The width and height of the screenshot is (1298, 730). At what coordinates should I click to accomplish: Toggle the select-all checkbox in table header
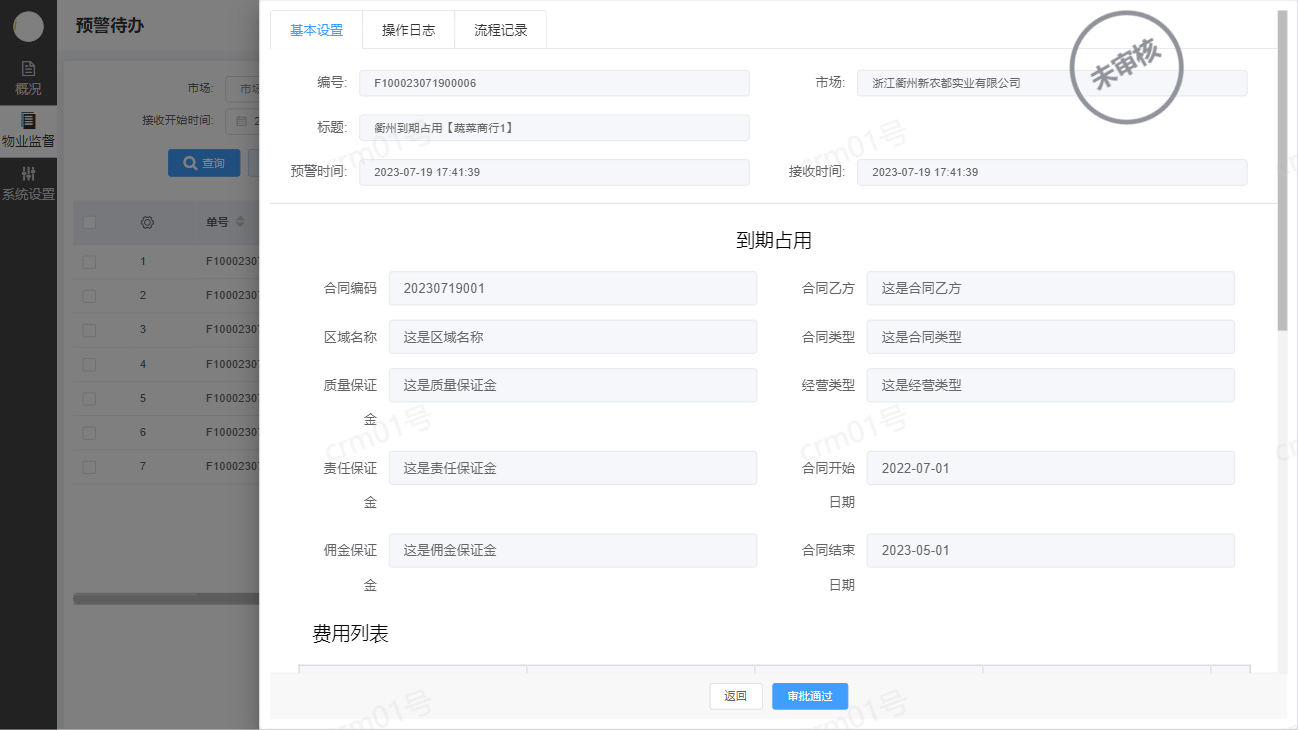89,222
